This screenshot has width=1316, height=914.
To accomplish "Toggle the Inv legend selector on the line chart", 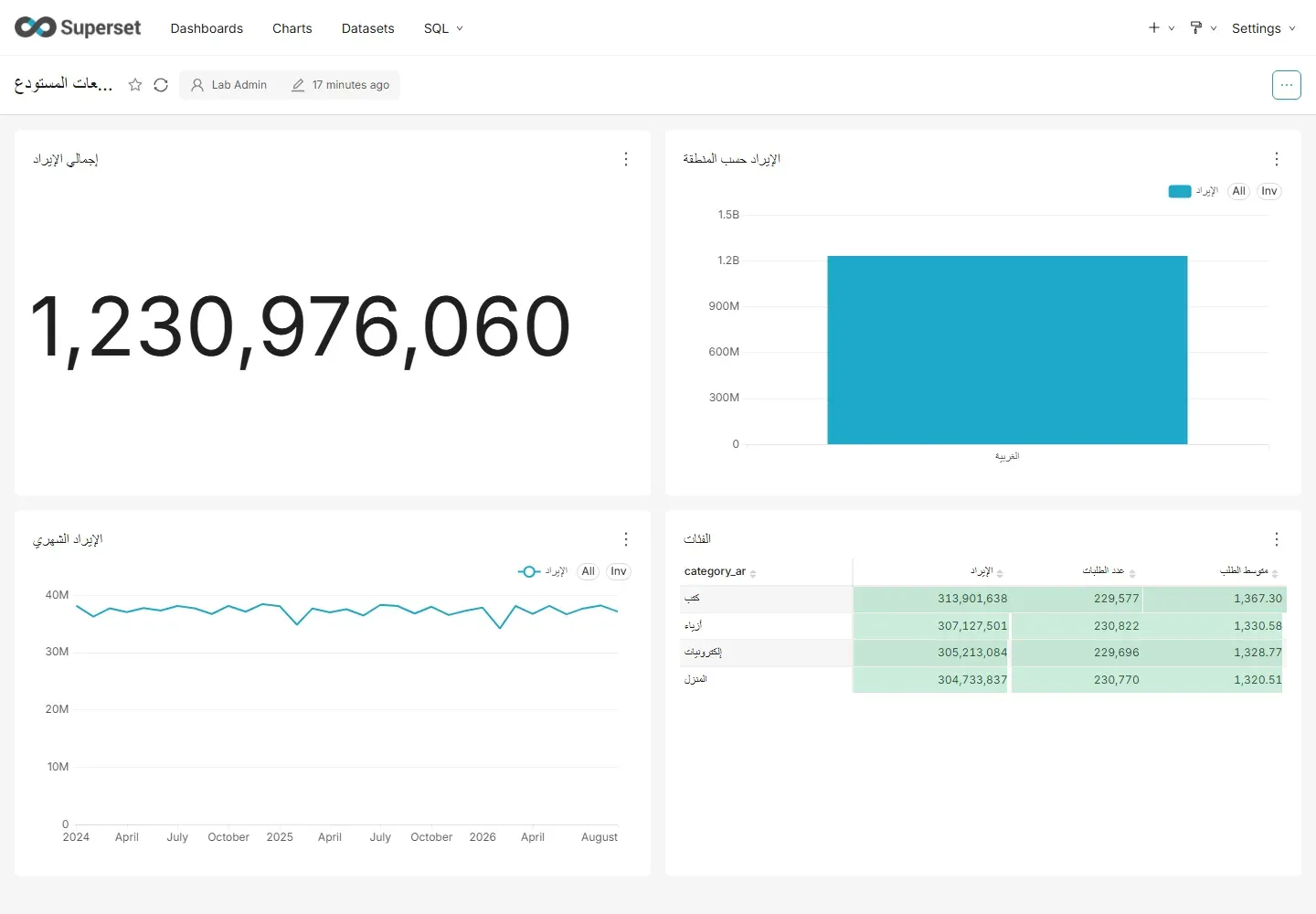I will 619,571.
